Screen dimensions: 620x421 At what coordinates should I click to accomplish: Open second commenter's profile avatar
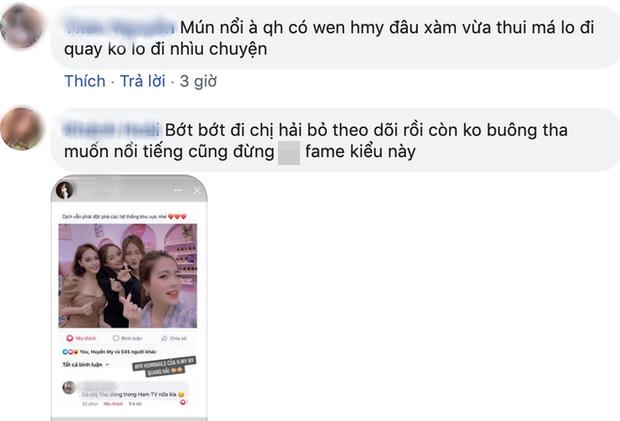21,128
